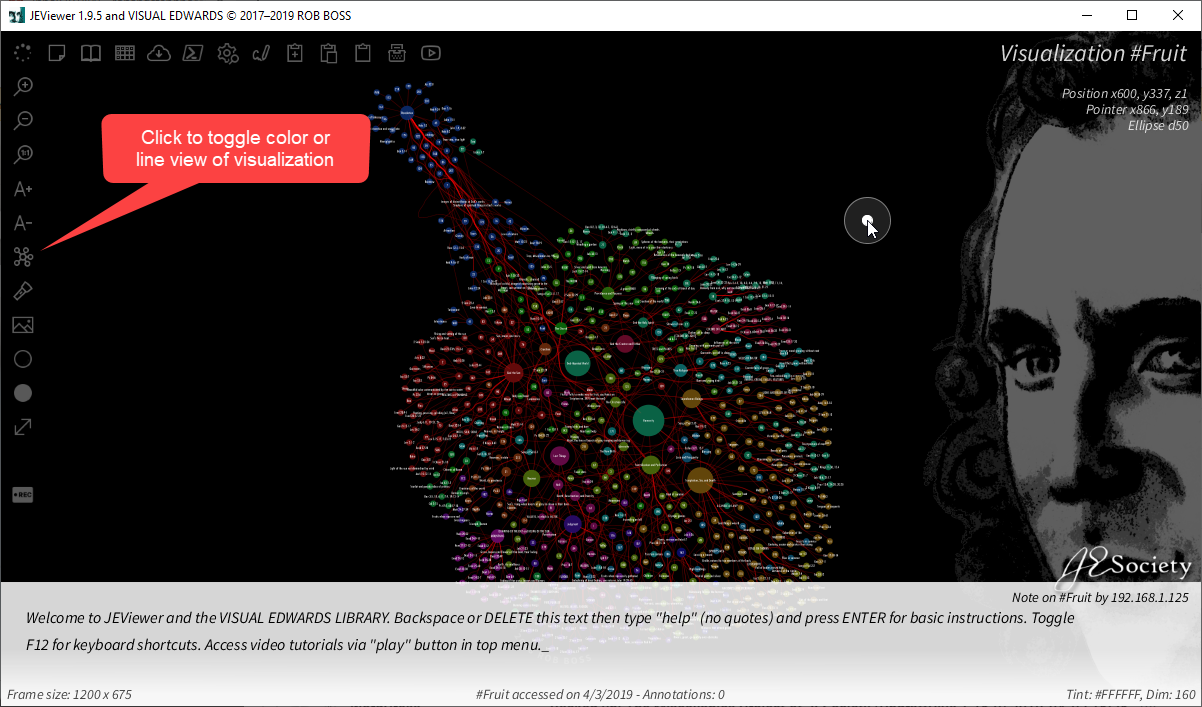Select the hollow circle ellipse icon
This screenshot has width=1202, height=707.
pyautogui.click(x=23, y=359)
